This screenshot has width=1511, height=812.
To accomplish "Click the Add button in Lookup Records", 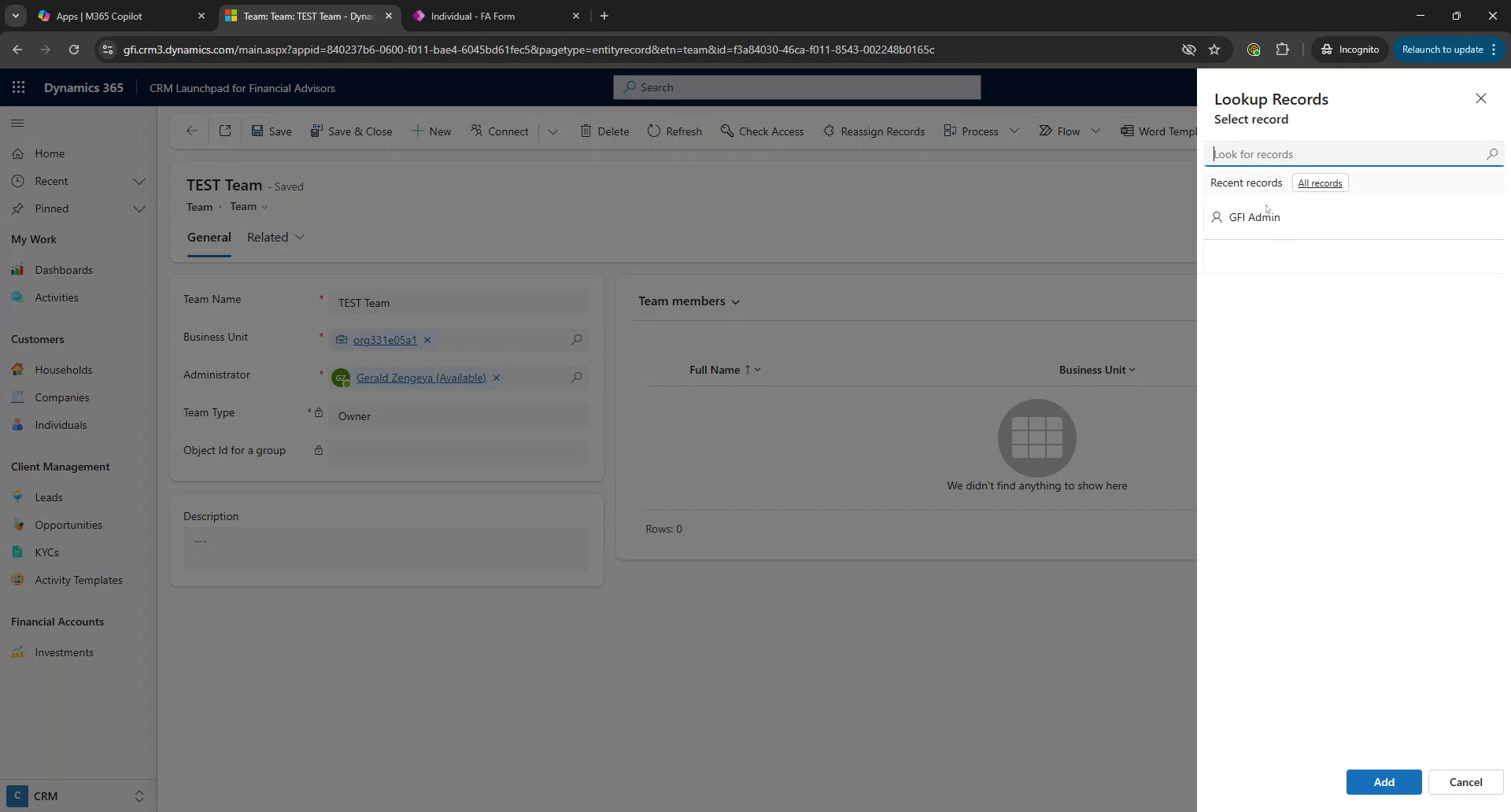I will point(1383,781).
